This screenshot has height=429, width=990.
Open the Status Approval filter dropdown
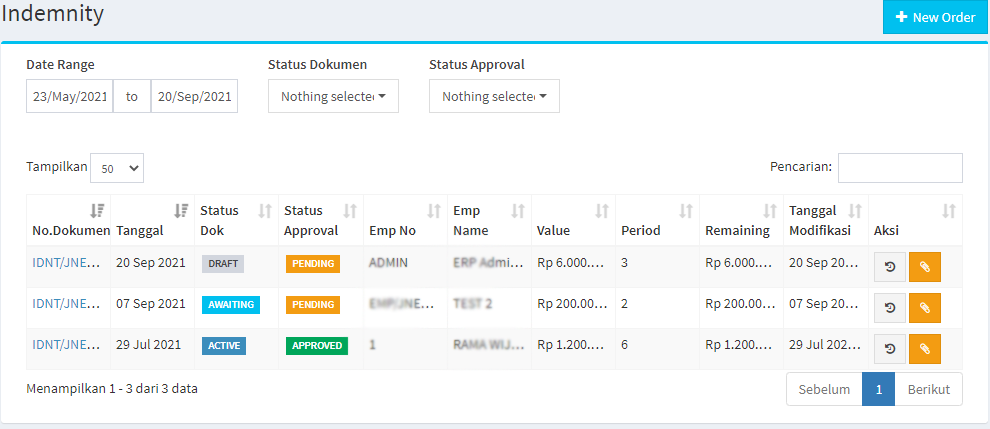[494, 96]
